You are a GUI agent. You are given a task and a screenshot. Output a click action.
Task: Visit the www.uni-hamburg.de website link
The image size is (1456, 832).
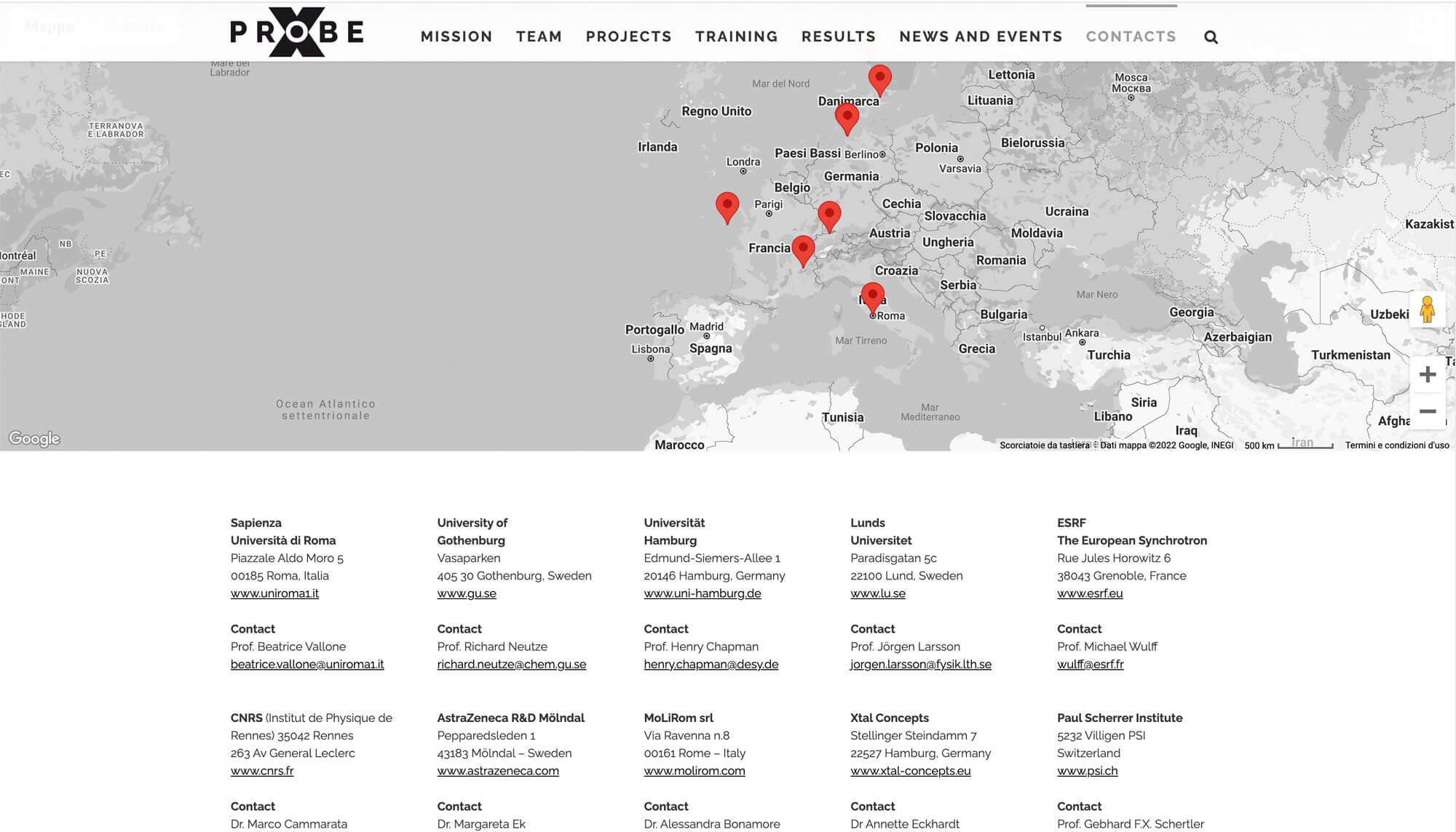(x=703, y=593)
